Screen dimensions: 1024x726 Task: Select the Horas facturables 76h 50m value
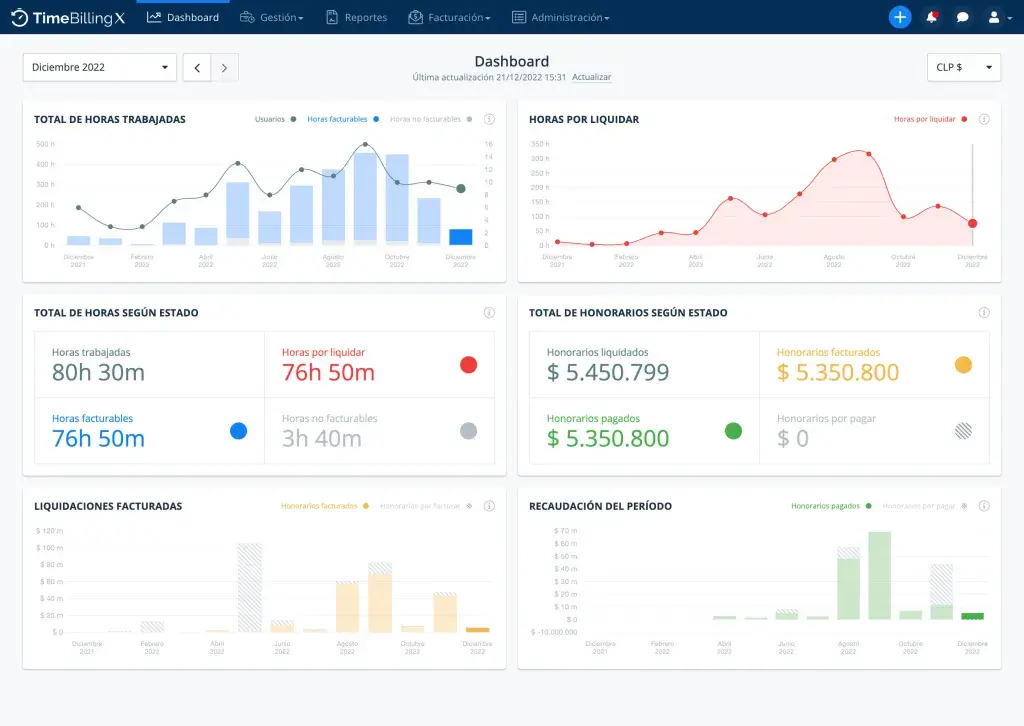pos(99,439)
